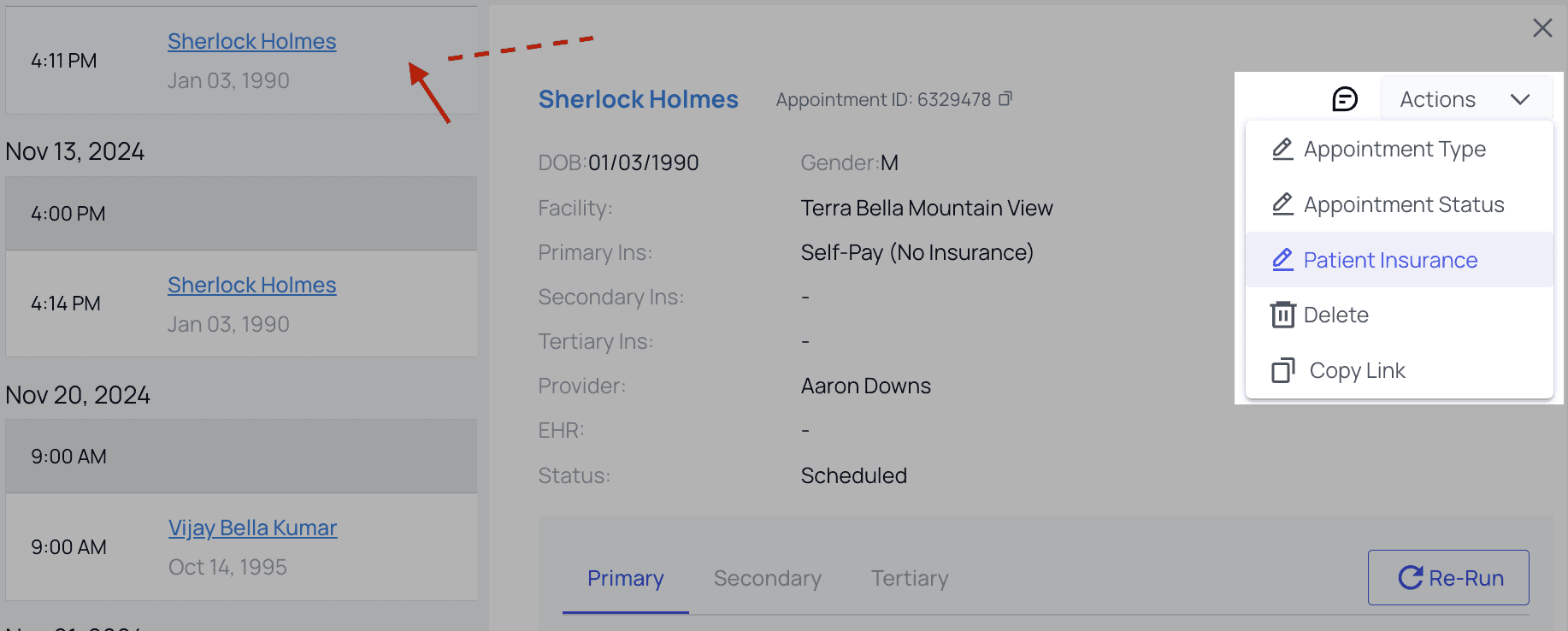Click the pencil icon beside Patient Insurance
1568x631 pixels.
pos(1282,260)
